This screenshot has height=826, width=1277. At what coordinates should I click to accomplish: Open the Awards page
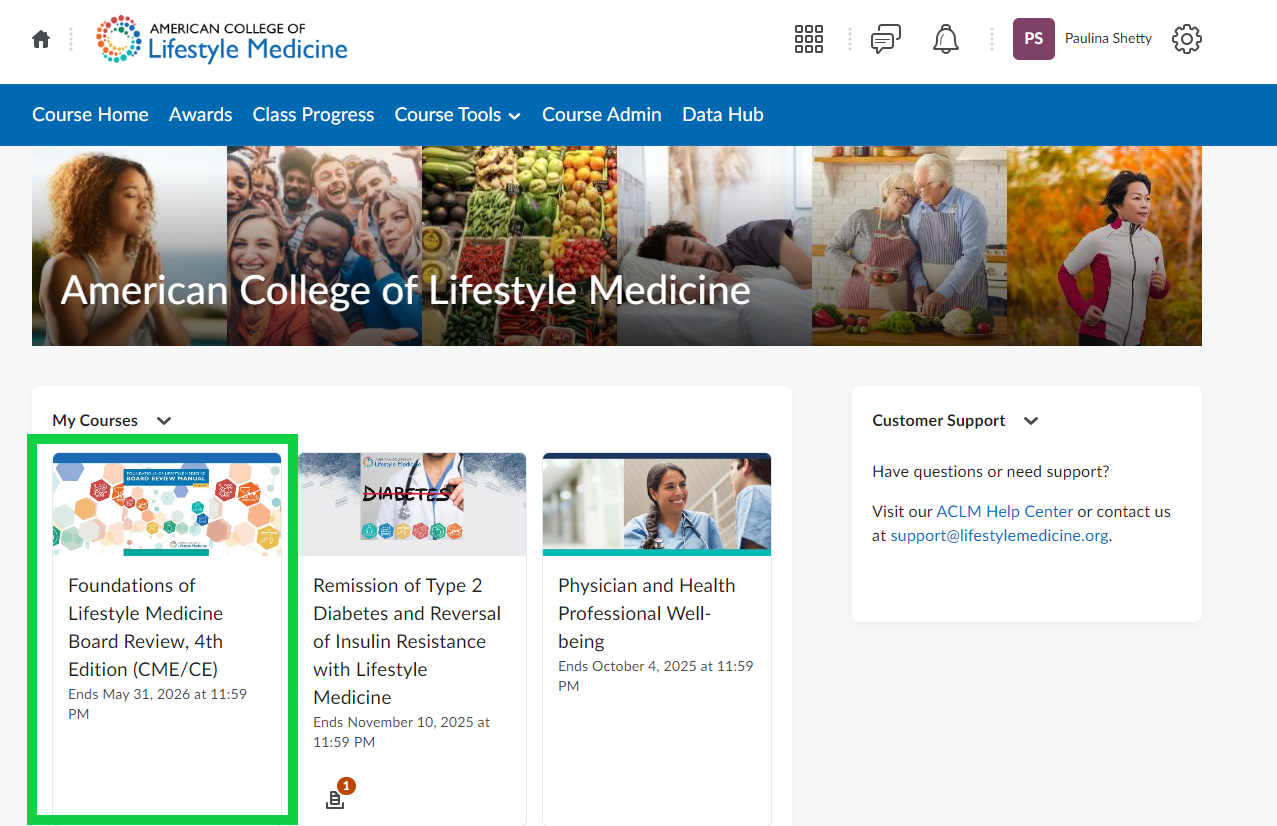201,115
